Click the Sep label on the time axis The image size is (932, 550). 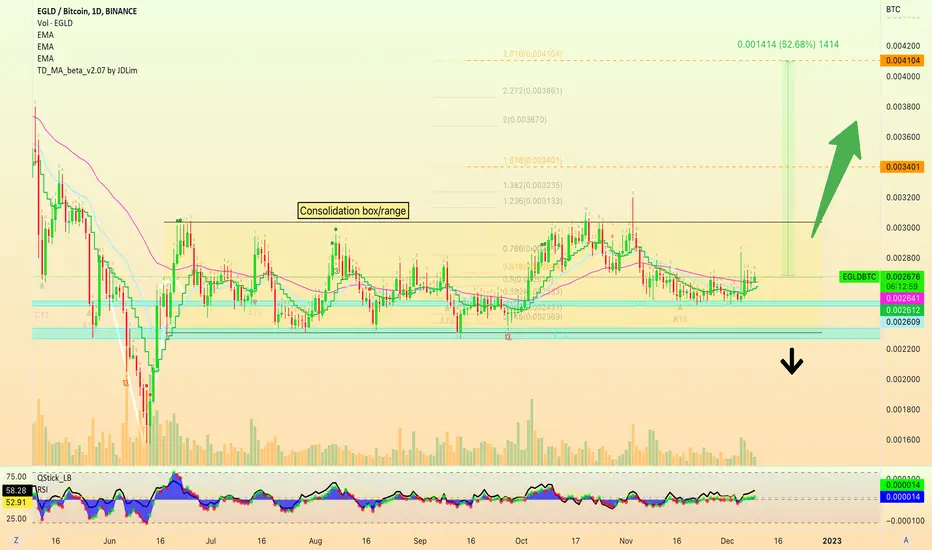[420, 540]
